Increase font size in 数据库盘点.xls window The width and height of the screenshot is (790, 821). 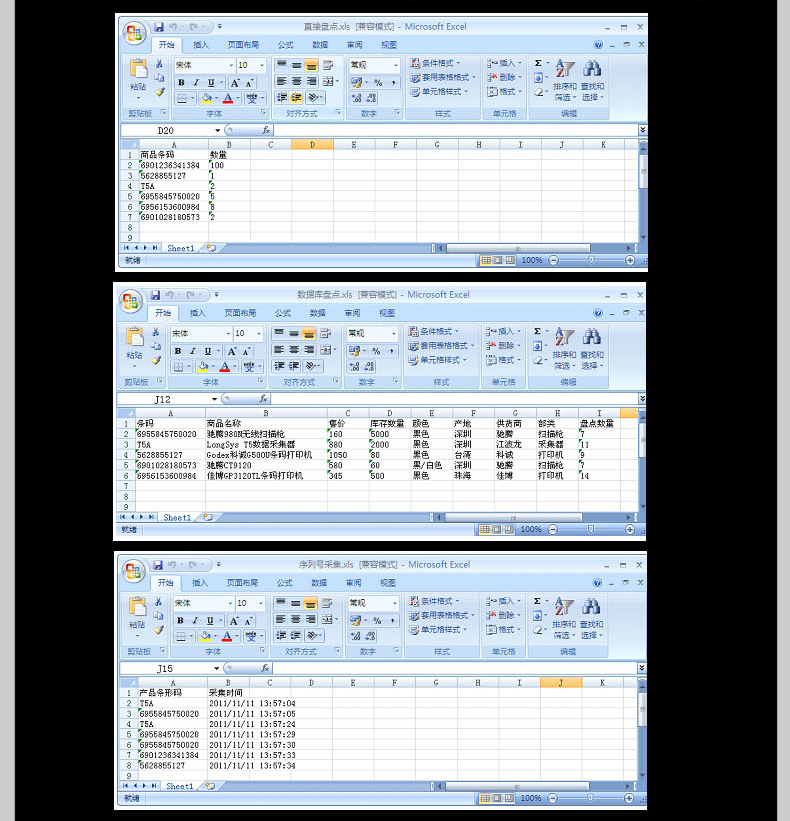[232, 351]
